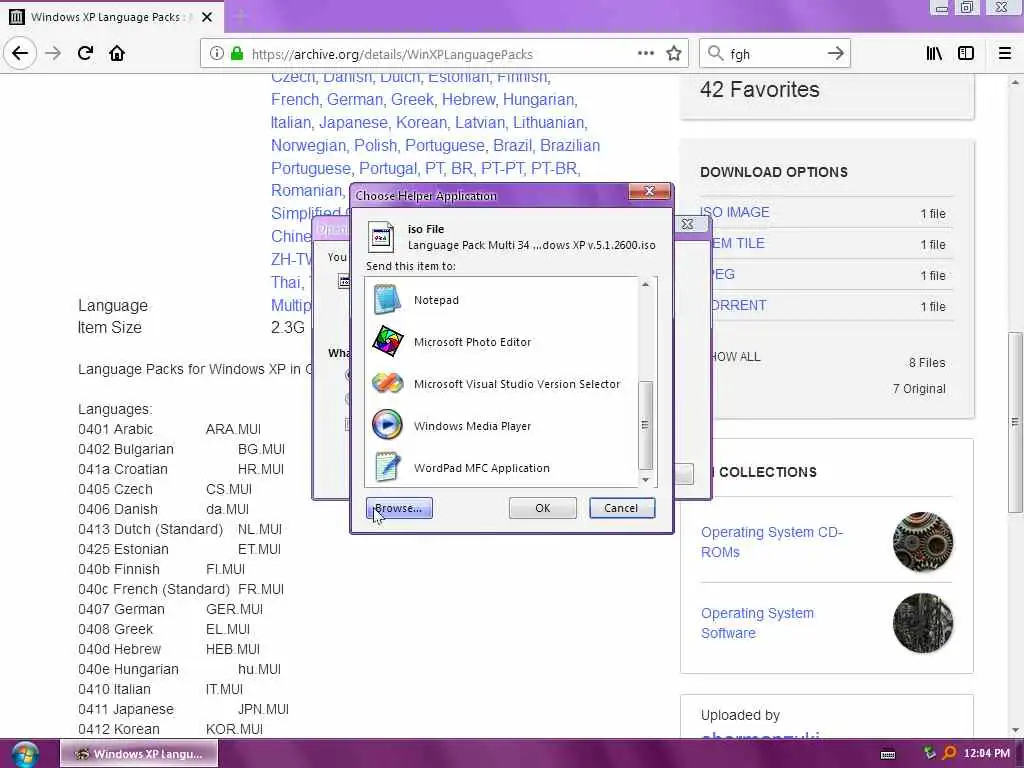Choose Microsoft Photo Editor in the list

(x=501, y=342)
